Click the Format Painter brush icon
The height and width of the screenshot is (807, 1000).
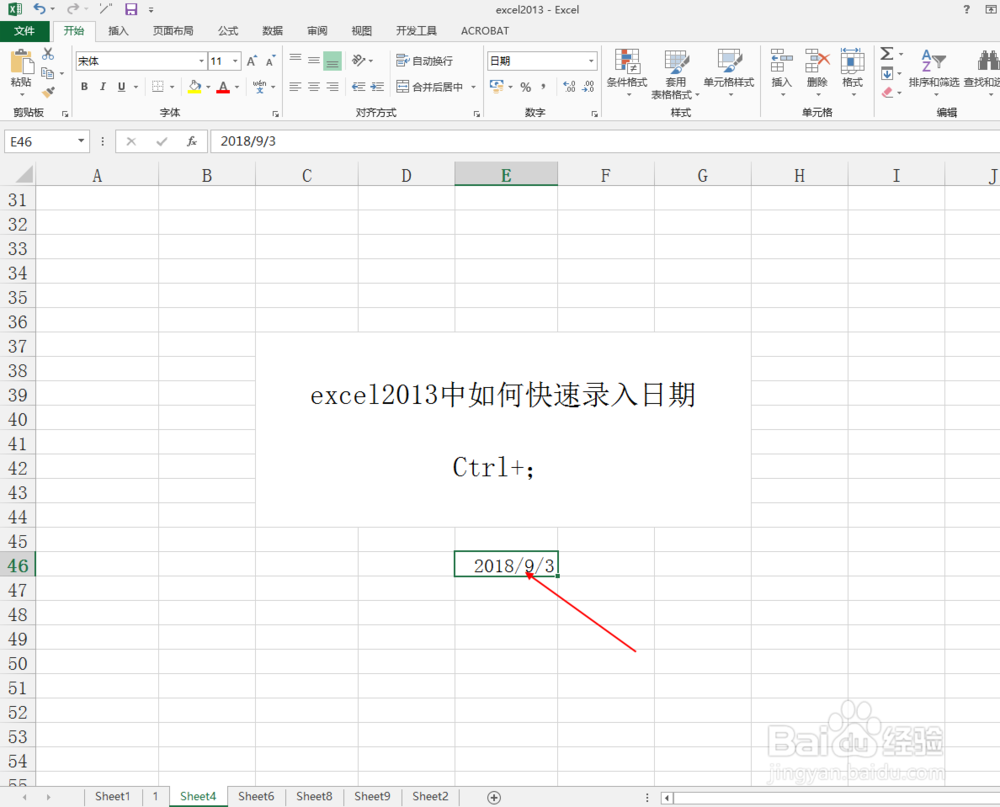tap(48, 92)
